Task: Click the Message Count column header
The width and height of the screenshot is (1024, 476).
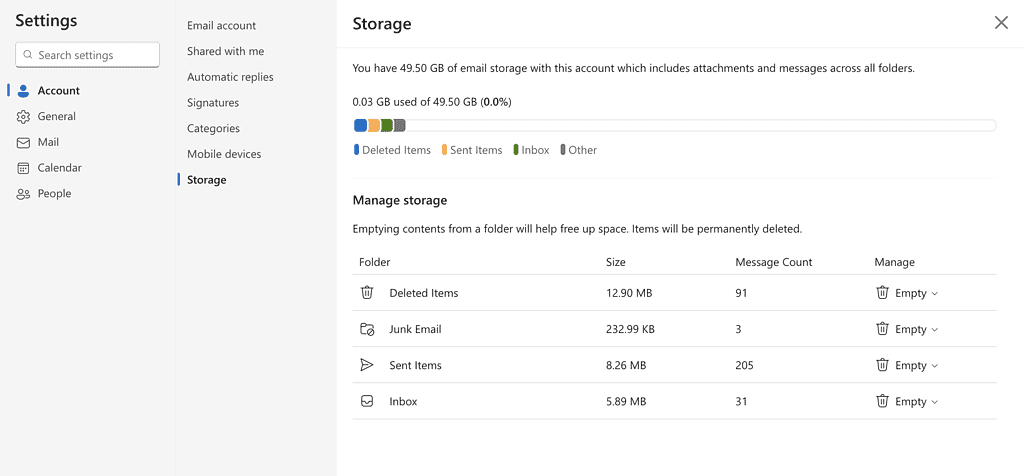Action: point(774,262)
